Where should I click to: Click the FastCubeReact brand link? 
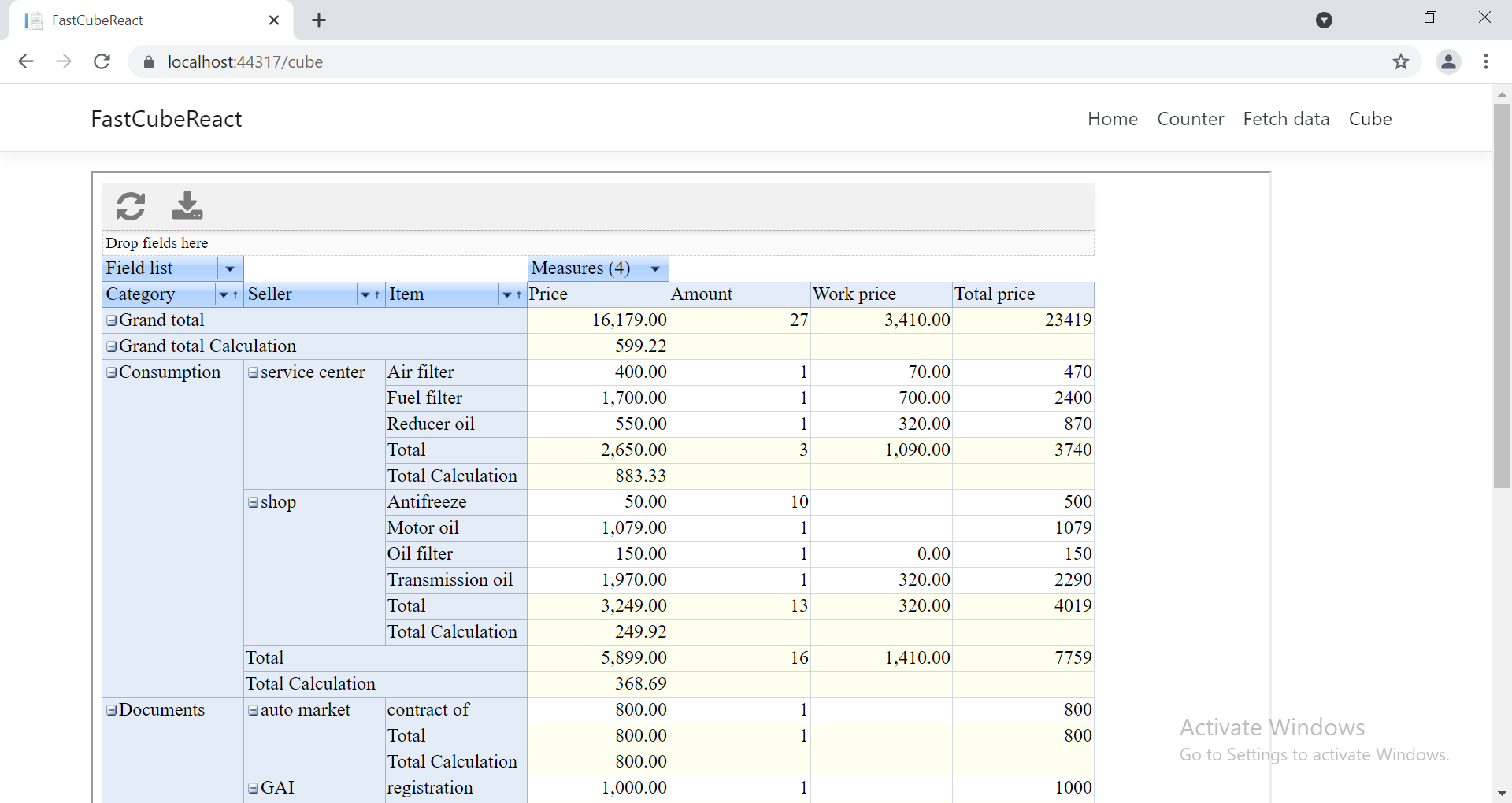[x=166, y=119]
